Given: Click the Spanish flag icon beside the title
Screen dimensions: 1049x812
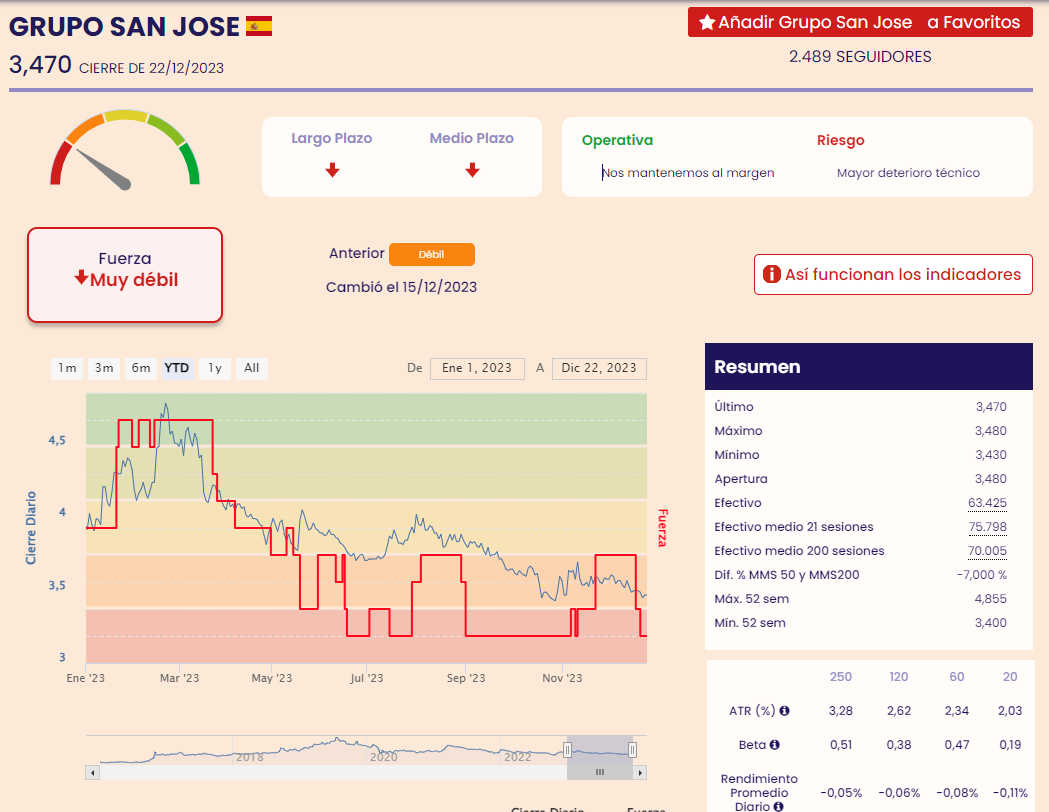Looking at the screenshot, I should tap(259, 26).
